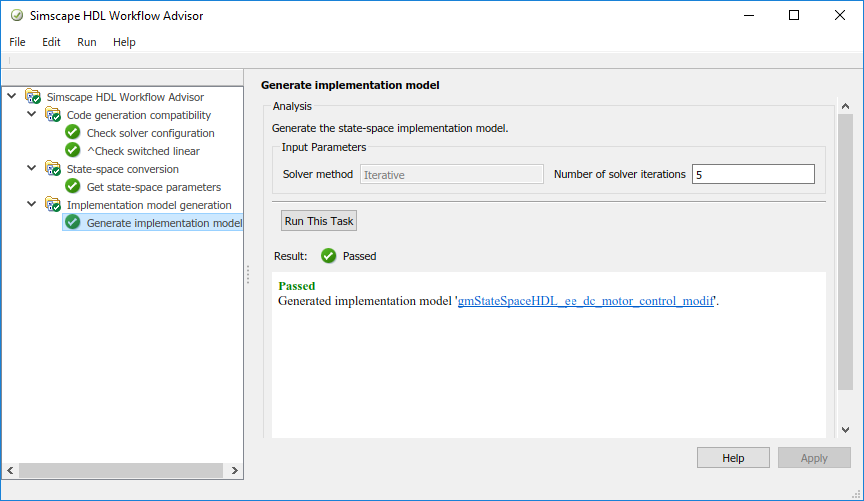864x501 pixels.
Task: Click the State-space conversion folder icon
Action: pyautogui.click(x=53, y=169)
